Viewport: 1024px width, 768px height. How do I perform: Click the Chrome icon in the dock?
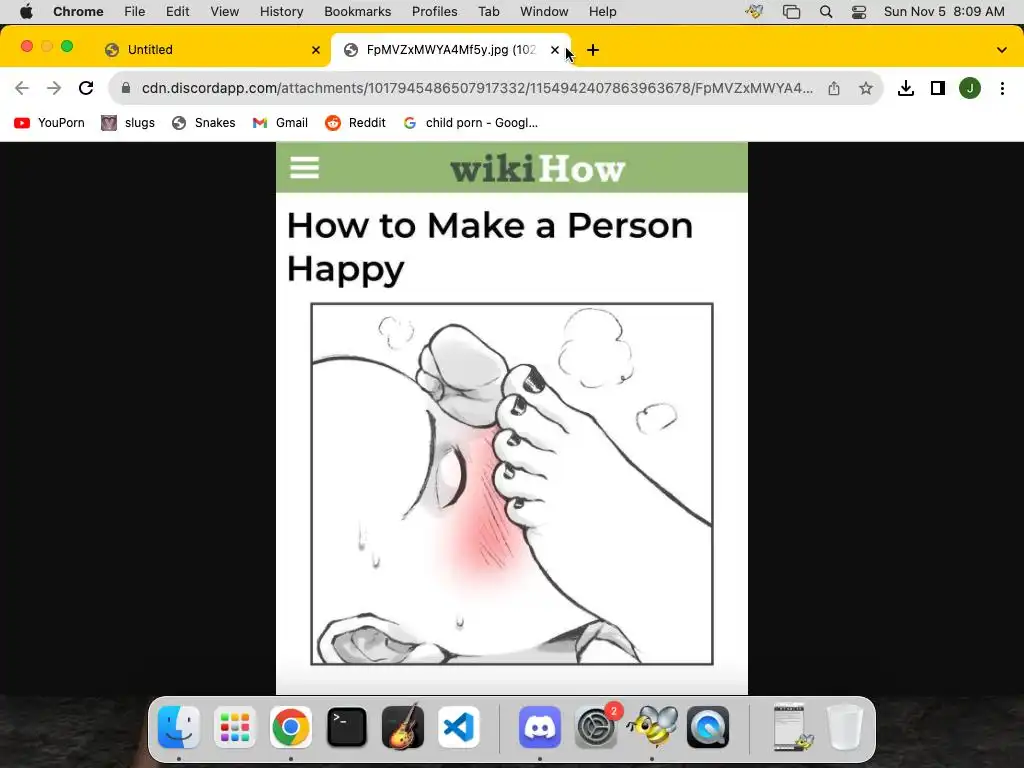[x=291, y=727]
